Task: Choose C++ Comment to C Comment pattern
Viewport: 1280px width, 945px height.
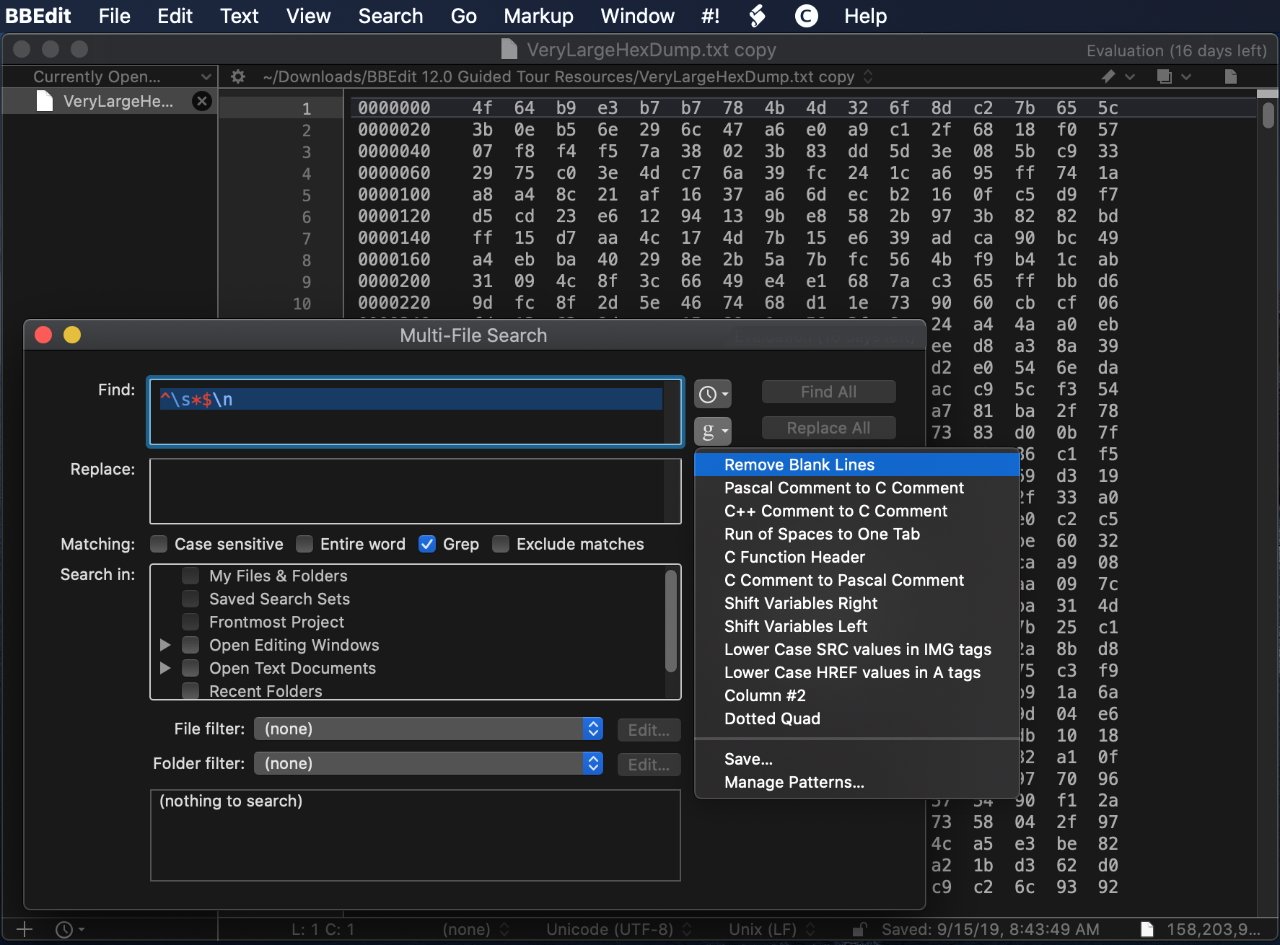Action: pos(857,511)
